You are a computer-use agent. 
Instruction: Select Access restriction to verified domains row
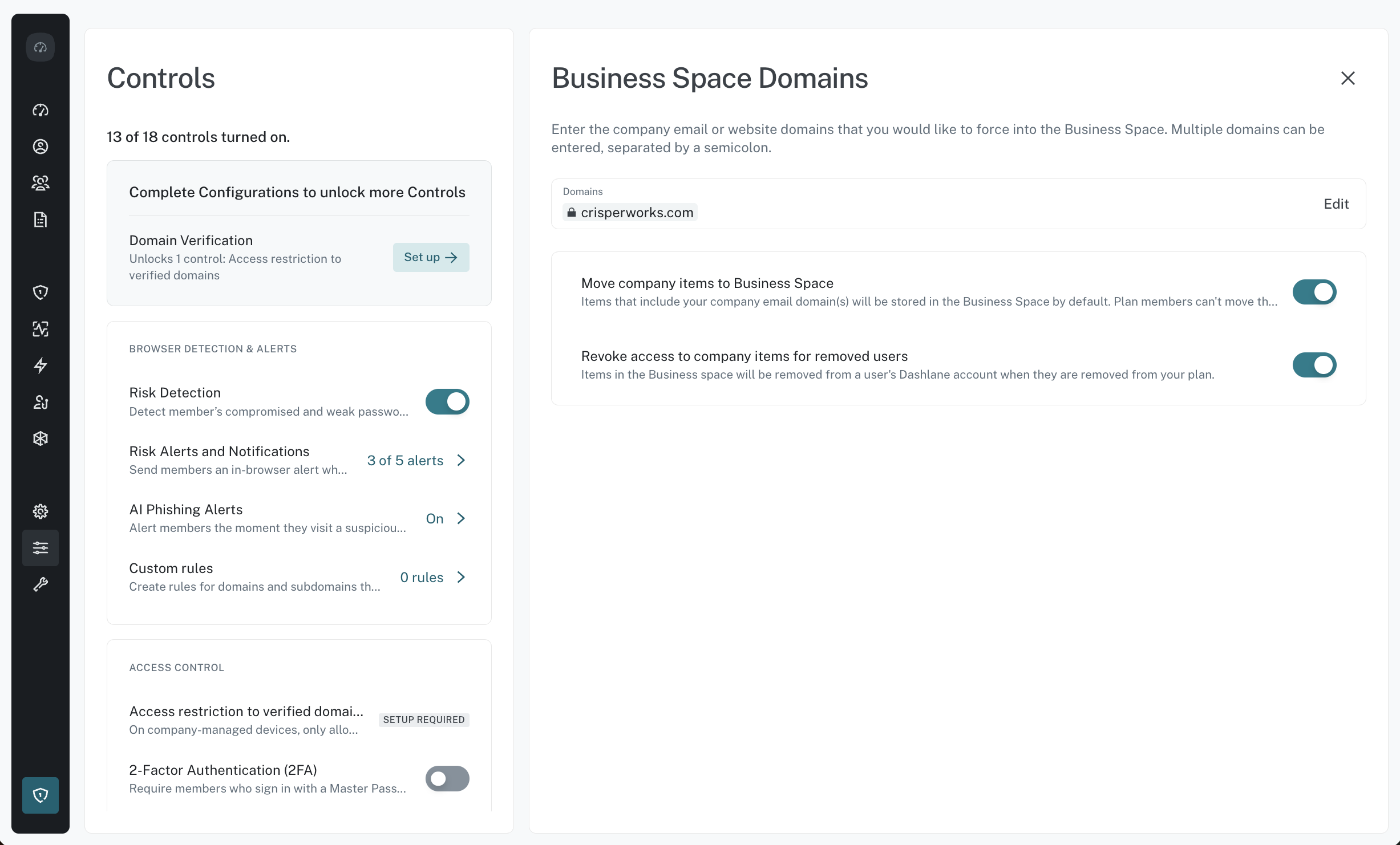click(x=299, y=720)
